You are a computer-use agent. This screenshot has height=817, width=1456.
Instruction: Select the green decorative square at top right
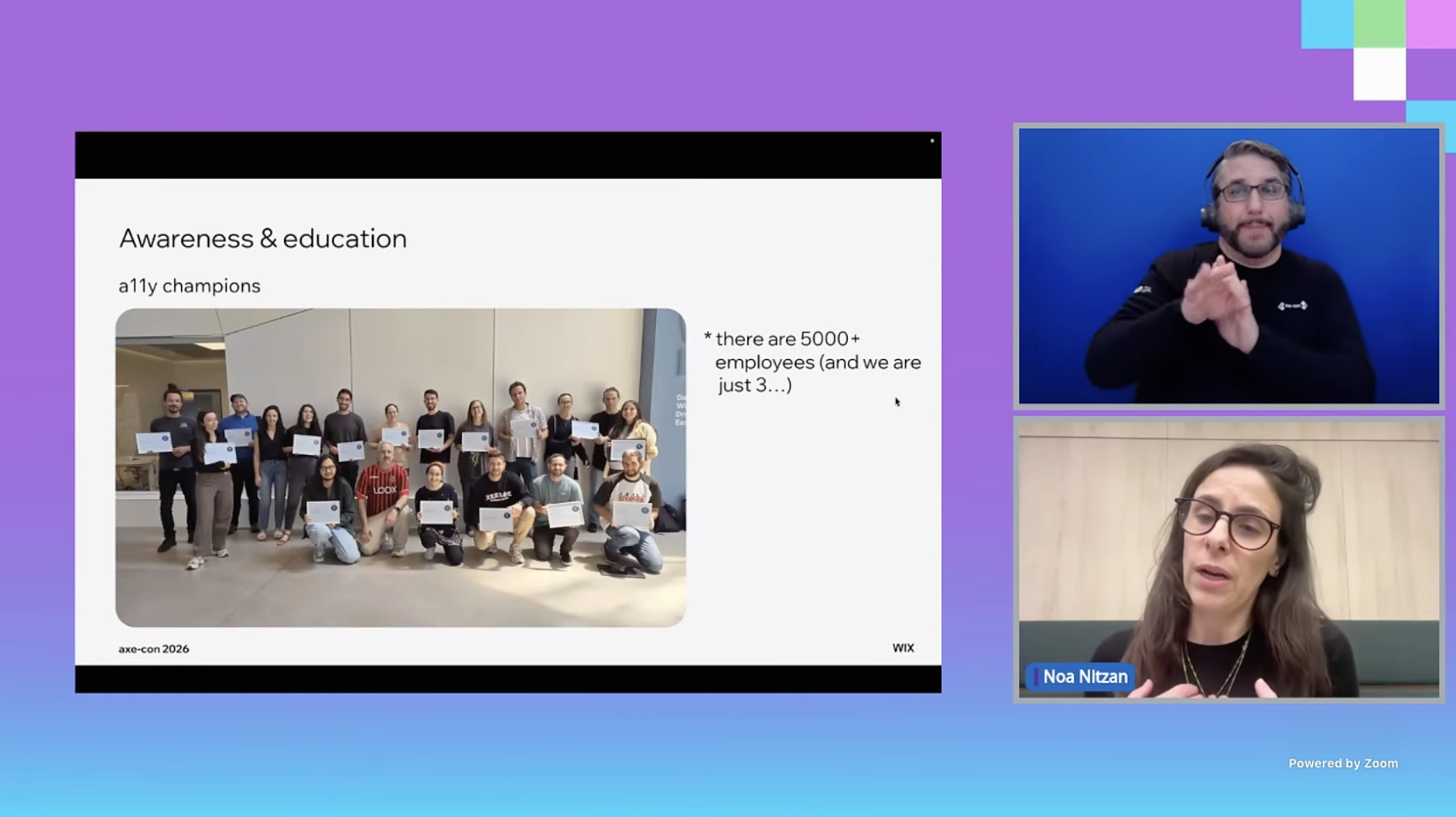point(1379,24)
